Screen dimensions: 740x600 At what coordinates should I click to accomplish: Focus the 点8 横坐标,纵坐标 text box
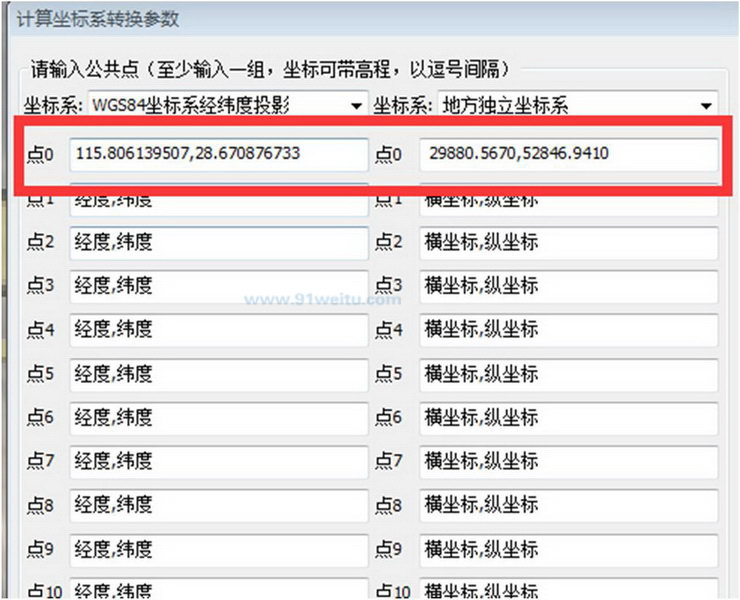click(x=569, y=506)
